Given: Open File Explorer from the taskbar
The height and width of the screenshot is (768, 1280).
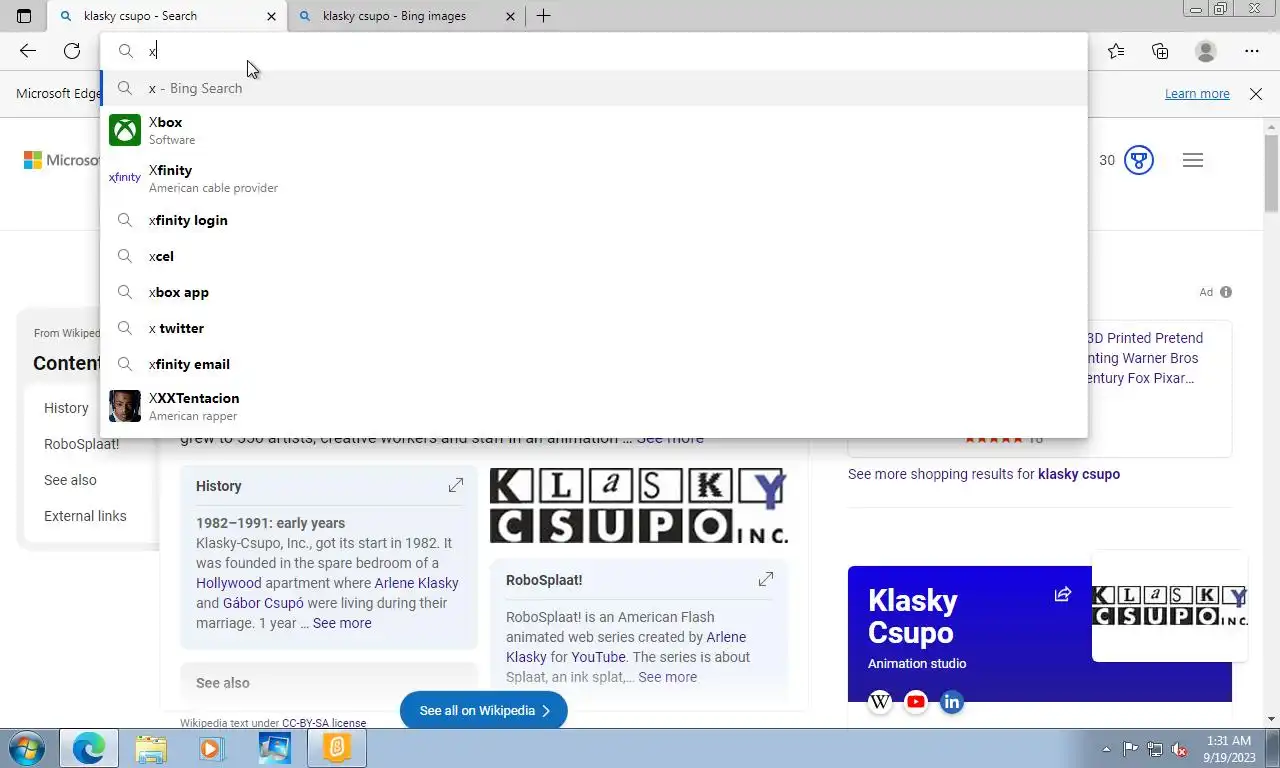Looking at the screenshot, I should (x=151, y=748).
